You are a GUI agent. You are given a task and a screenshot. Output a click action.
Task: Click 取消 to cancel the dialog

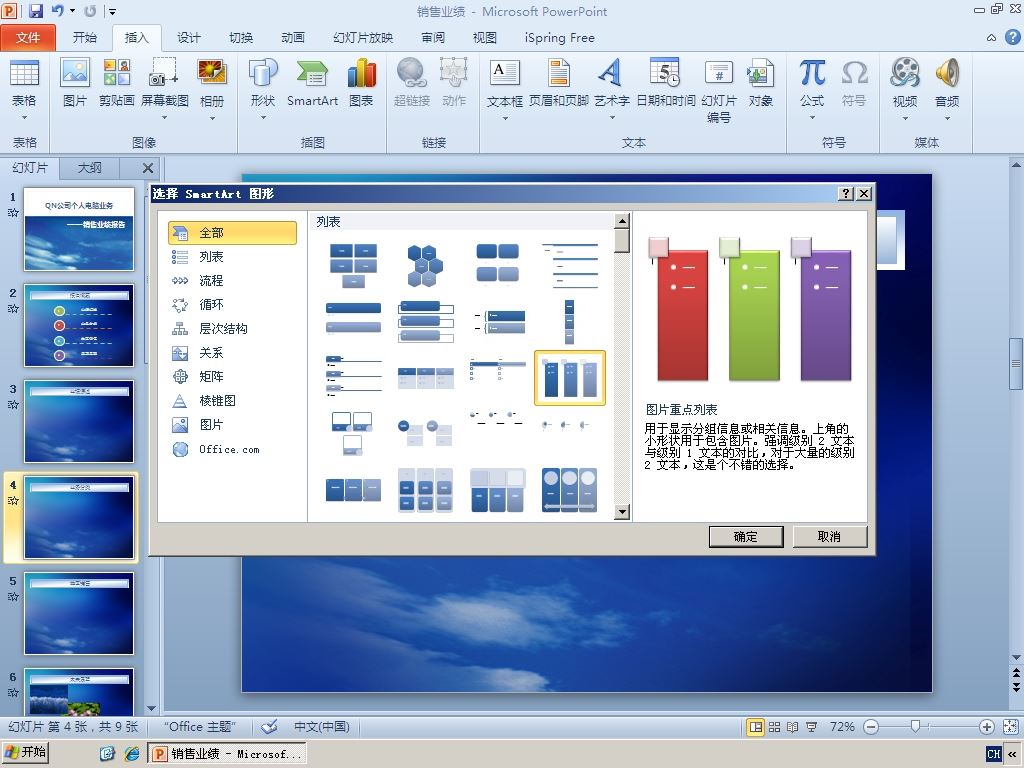(829, 537)
